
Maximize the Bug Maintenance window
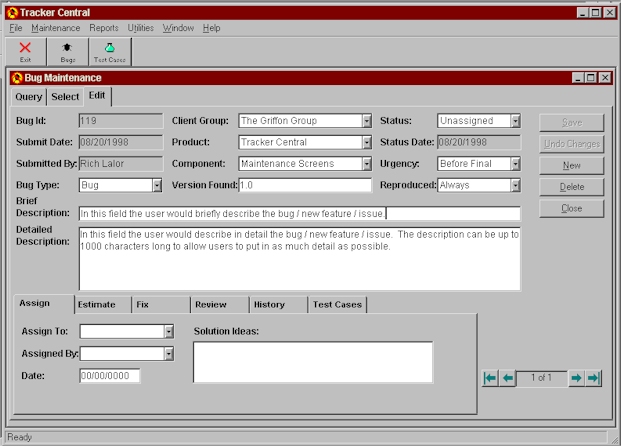pos(591,78)
